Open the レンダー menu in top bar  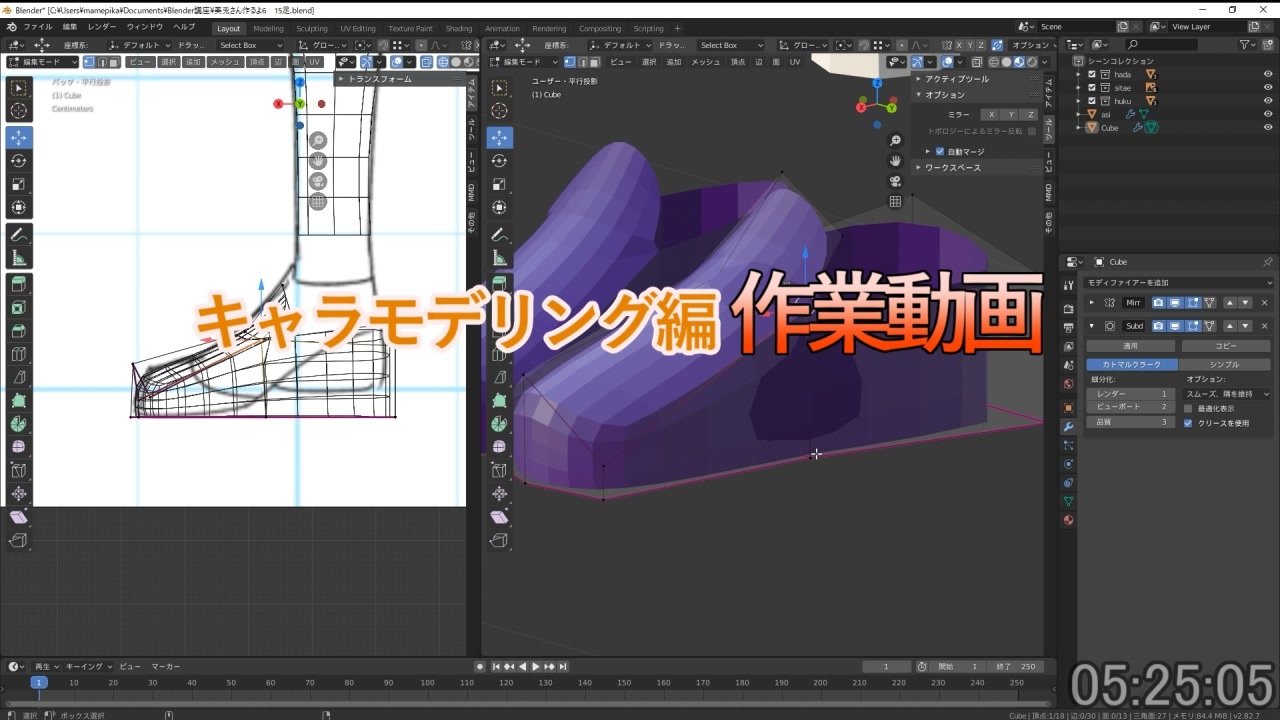click(101, 27)
